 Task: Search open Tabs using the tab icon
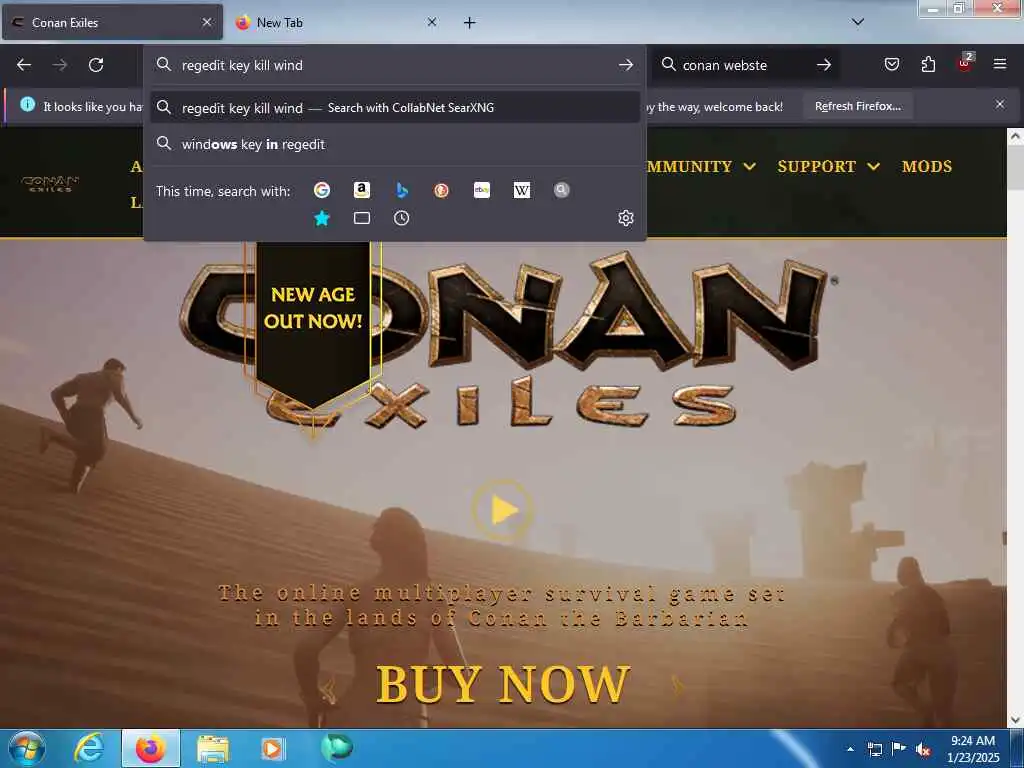coord(362,218)
